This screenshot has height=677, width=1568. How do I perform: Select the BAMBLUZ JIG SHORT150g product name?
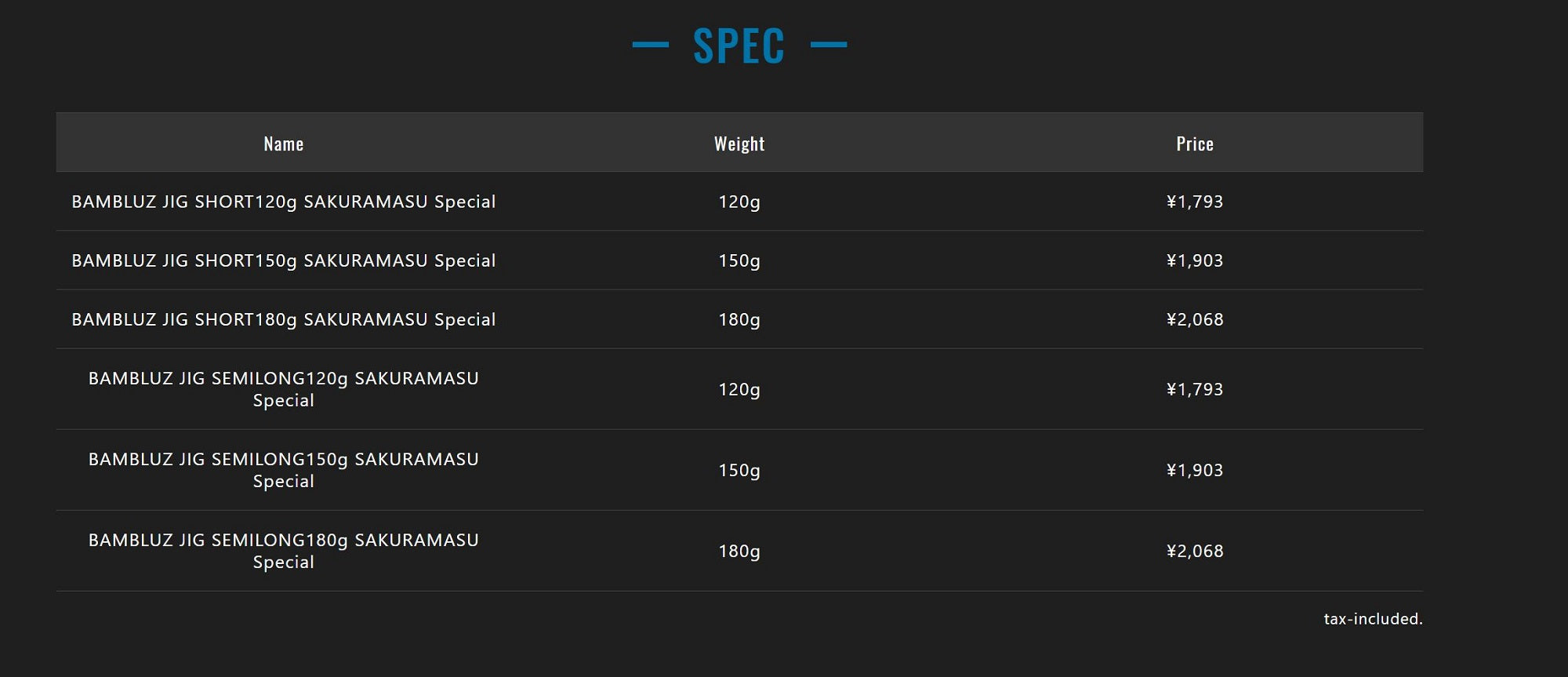pos(283,260)
